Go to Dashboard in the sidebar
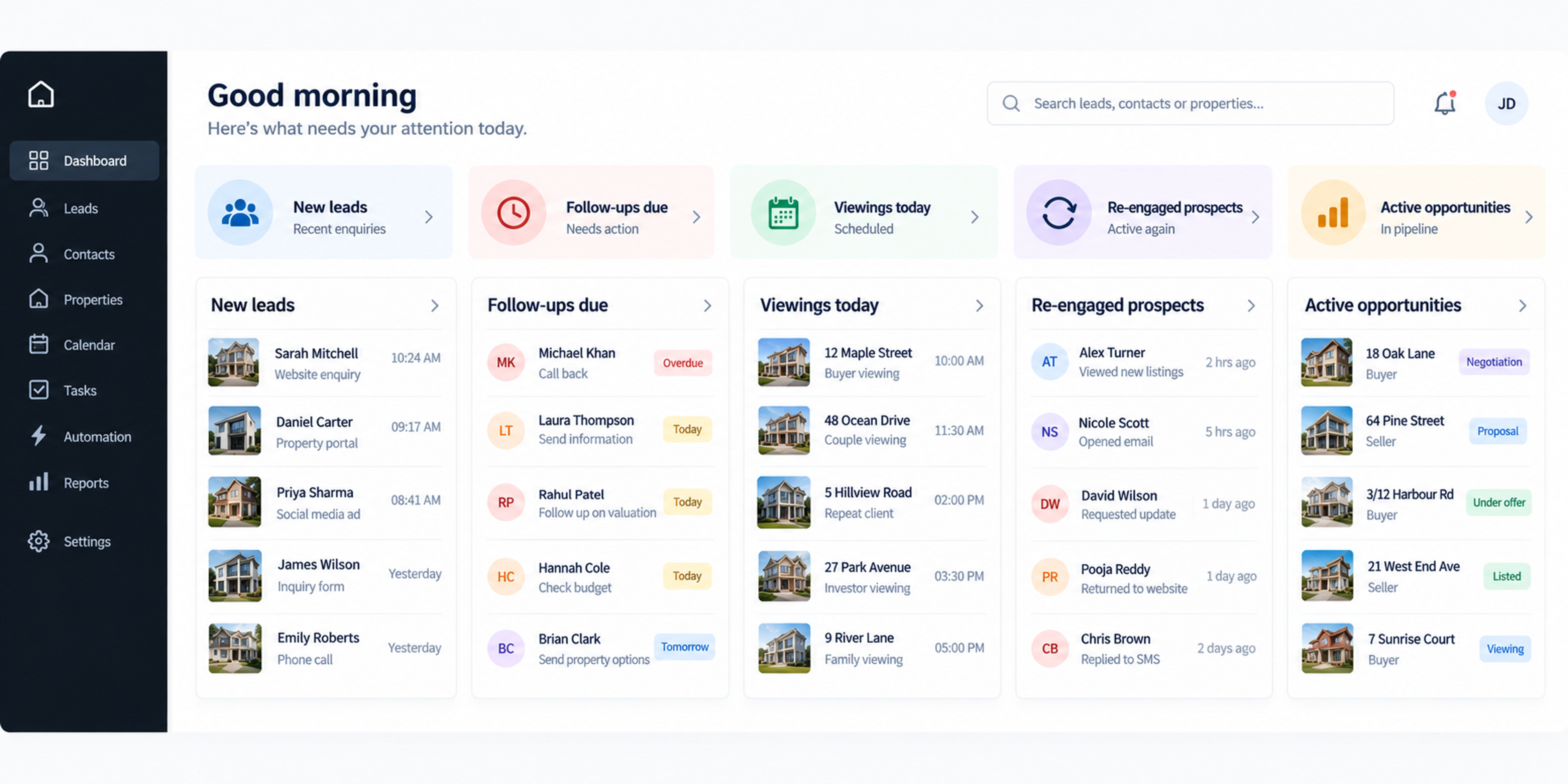 click(85, 161)
